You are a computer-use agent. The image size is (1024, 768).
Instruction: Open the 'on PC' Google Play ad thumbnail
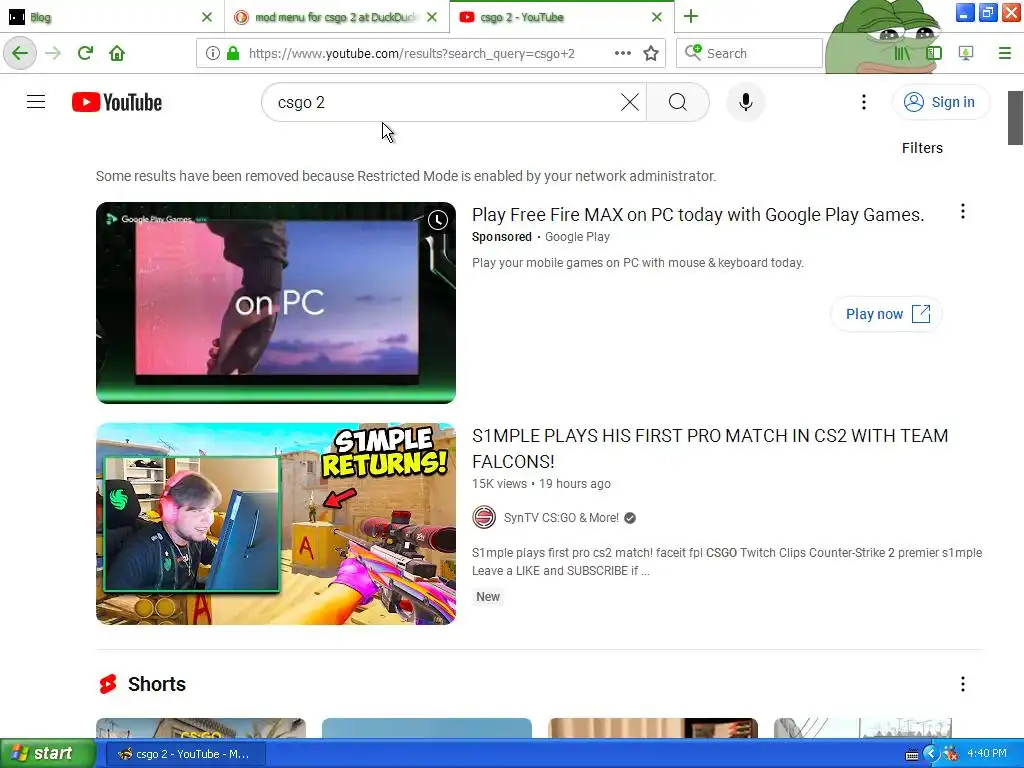[x=276, y=303]
